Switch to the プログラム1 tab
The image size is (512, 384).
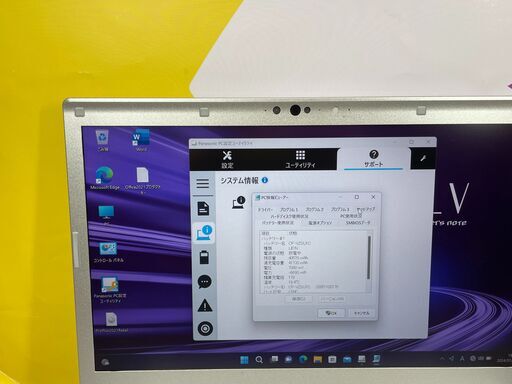pyautogui.click(x=289, y=210)
